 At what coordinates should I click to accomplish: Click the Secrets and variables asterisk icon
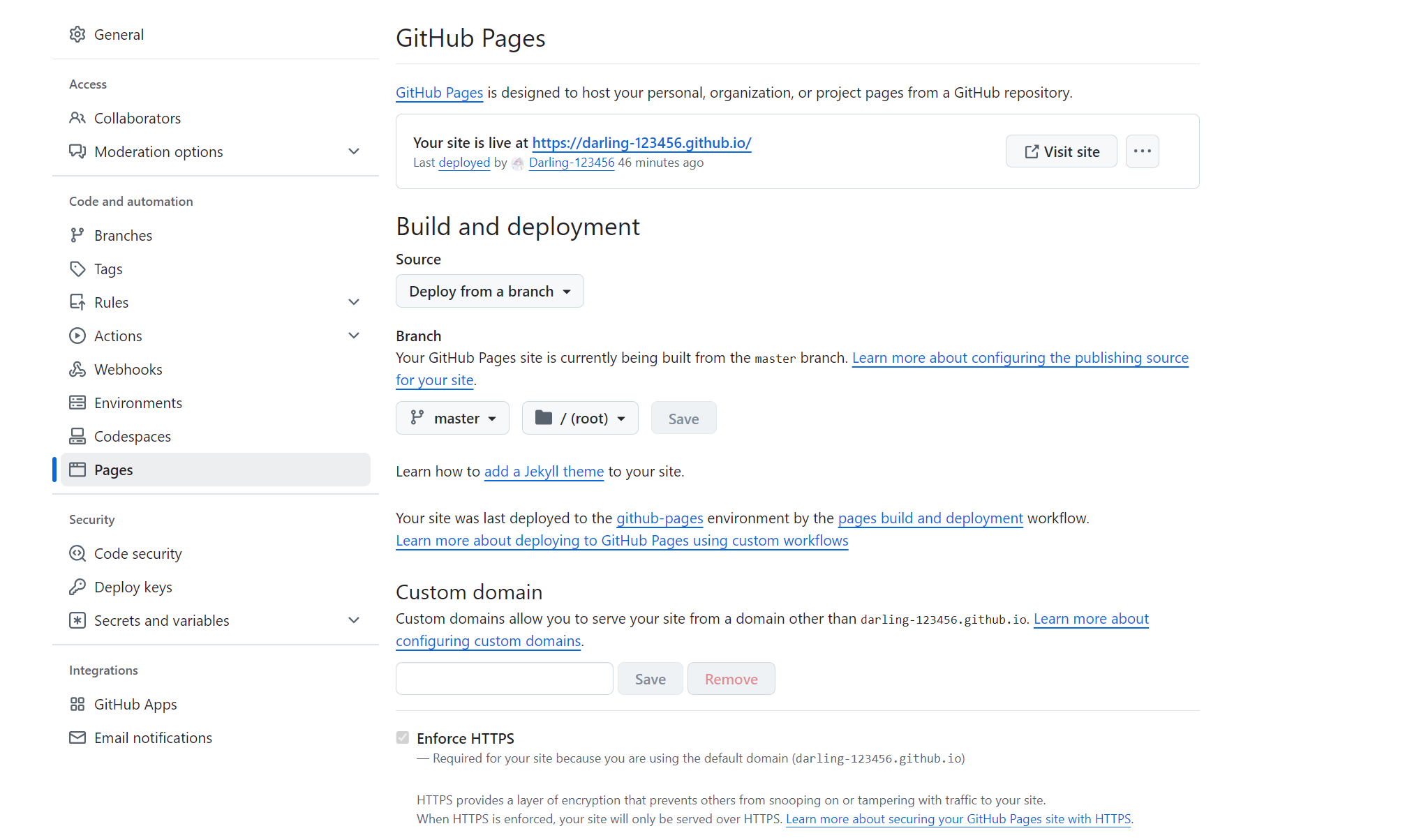[x=77, y=620]
